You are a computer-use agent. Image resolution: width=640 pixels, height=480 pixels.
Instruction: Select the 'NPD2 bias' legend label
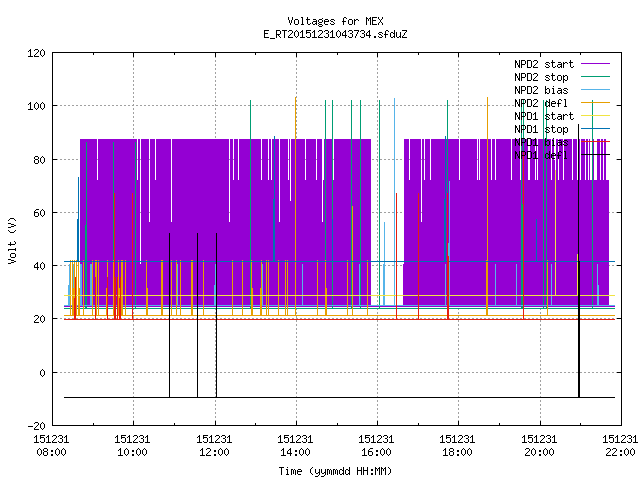(x=541, y=90)
